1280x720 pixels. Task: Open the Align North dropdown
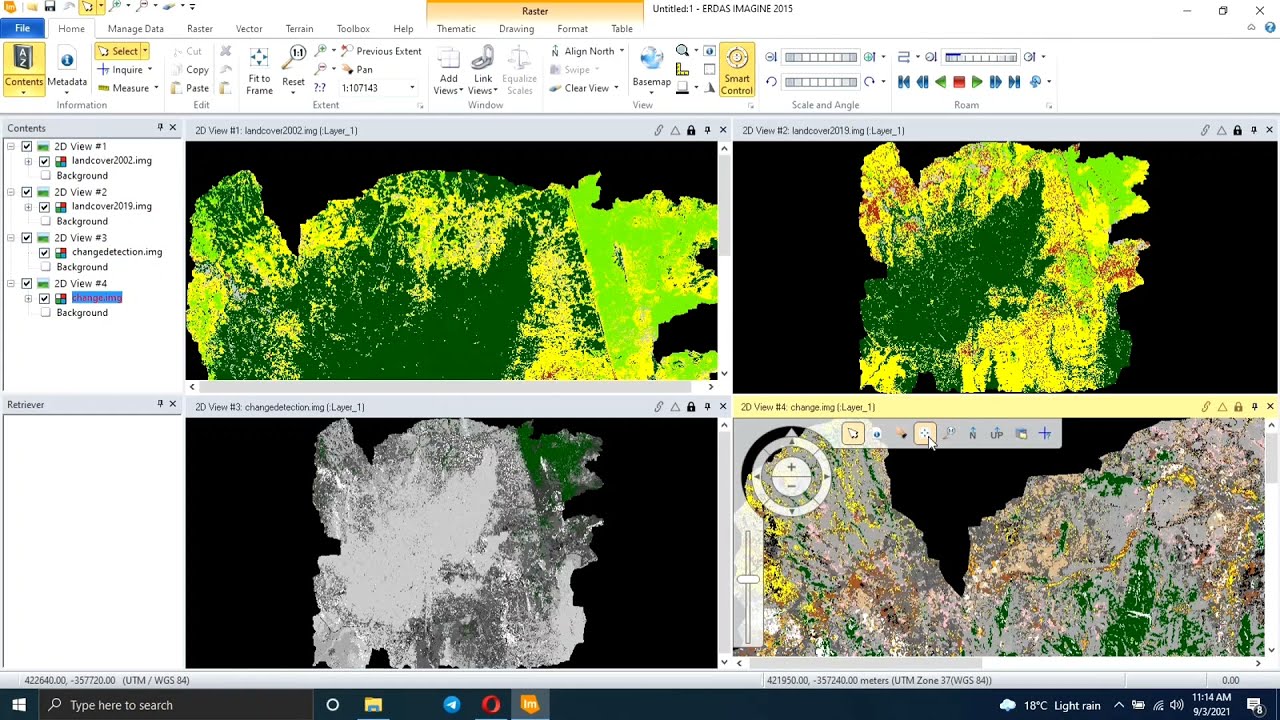(x=621, y=51)
